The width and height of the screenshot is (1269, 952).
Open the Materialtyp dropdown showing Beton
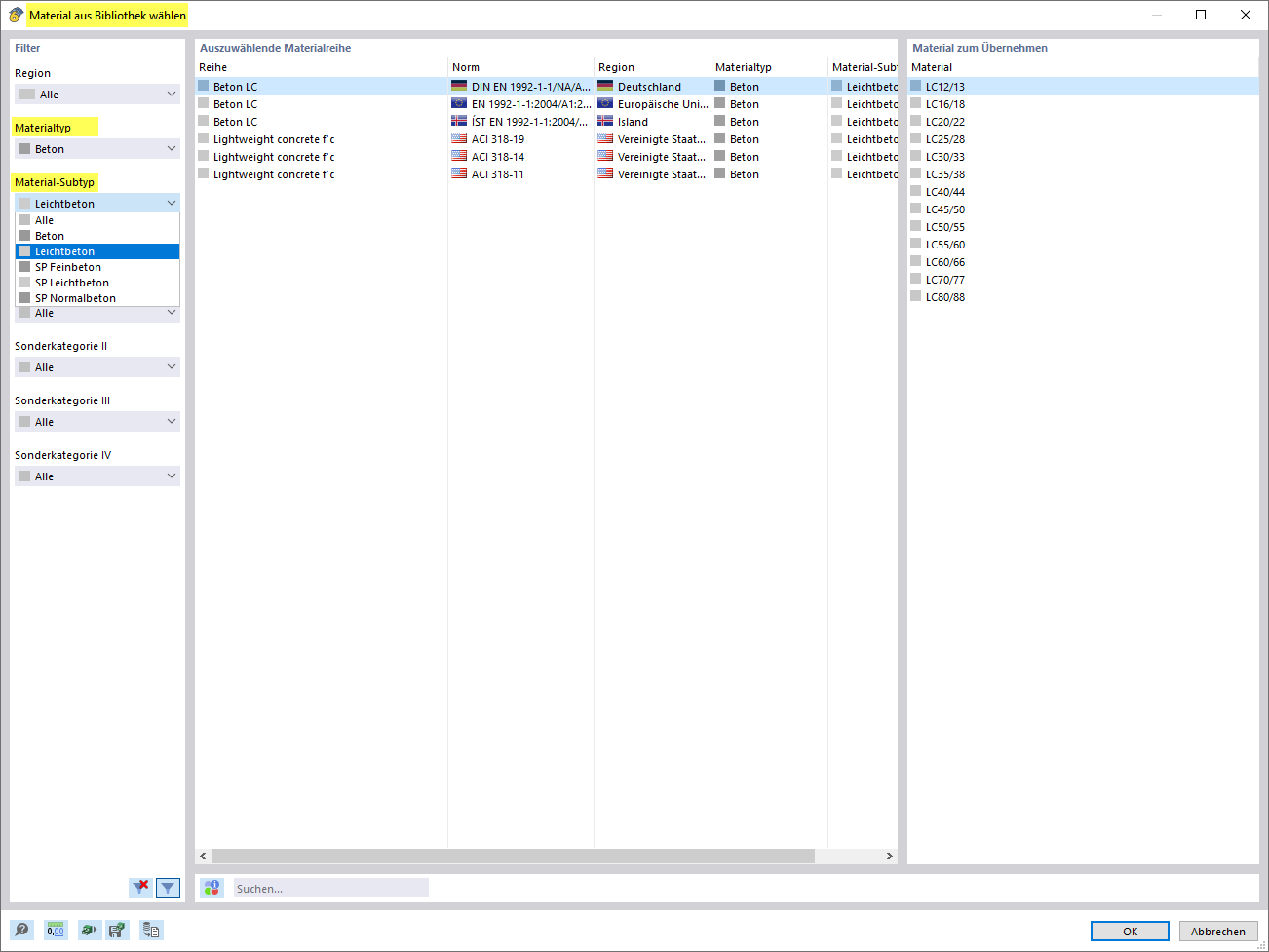97,149
